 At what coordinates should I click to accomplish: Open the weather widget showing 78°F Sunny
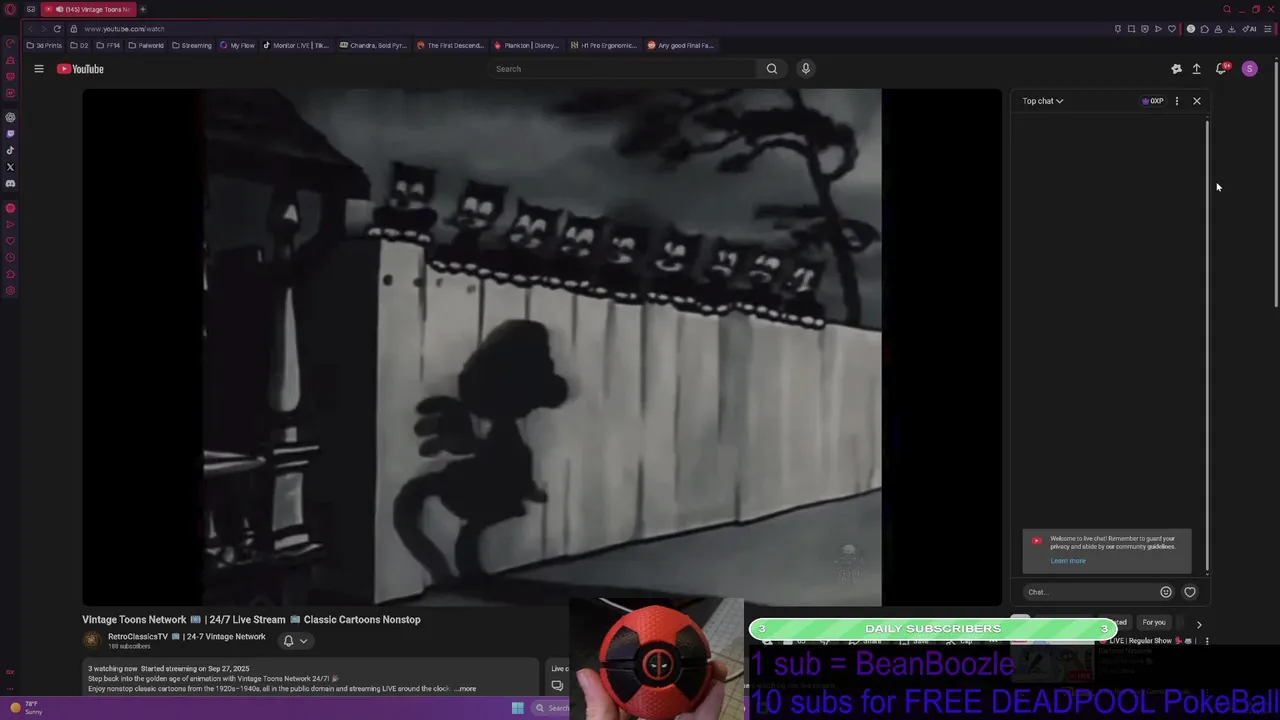click(x=27, y=708)
